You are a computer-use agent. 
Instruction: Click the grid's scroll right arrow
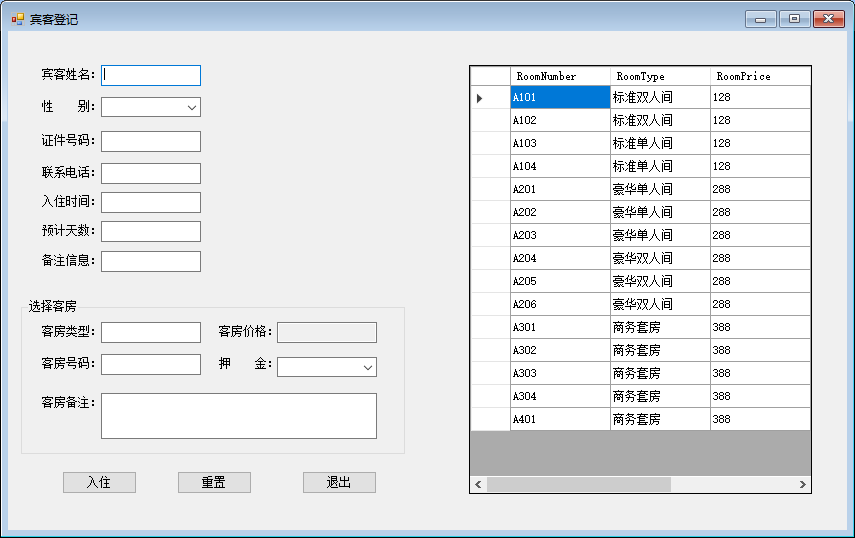click(803, 484)
